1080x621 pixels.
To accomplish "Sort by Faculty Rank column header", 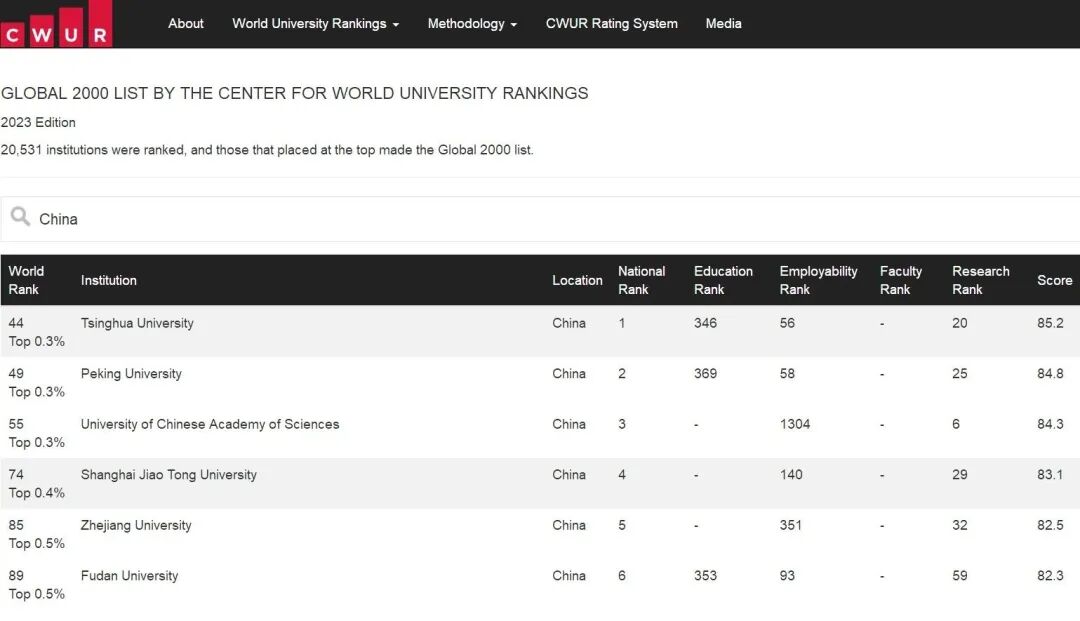I will [x=900, y=280].
